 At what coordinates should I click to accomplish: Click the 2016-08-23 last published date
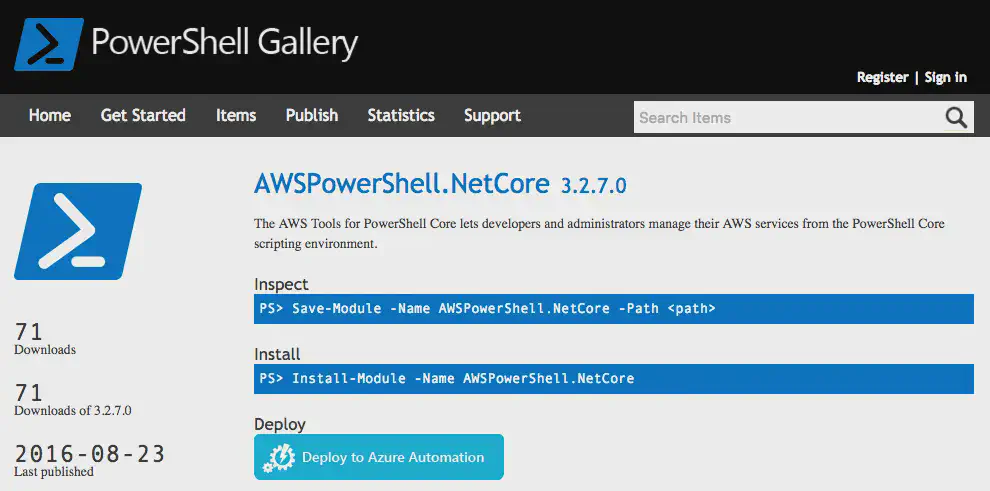[90, 453]
